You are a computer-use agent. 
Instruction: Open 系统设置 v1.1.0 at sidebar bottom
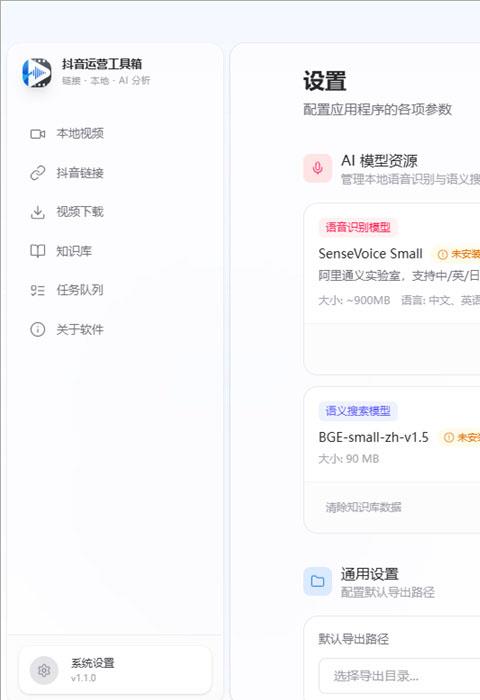click(x=115, y=671)
